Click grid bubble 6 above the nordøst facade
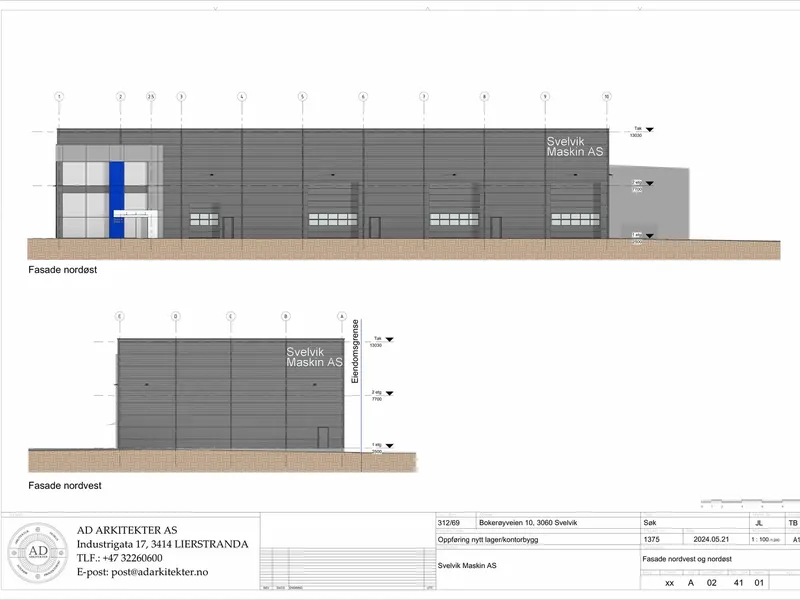800x600 pixels. [363, 96]
